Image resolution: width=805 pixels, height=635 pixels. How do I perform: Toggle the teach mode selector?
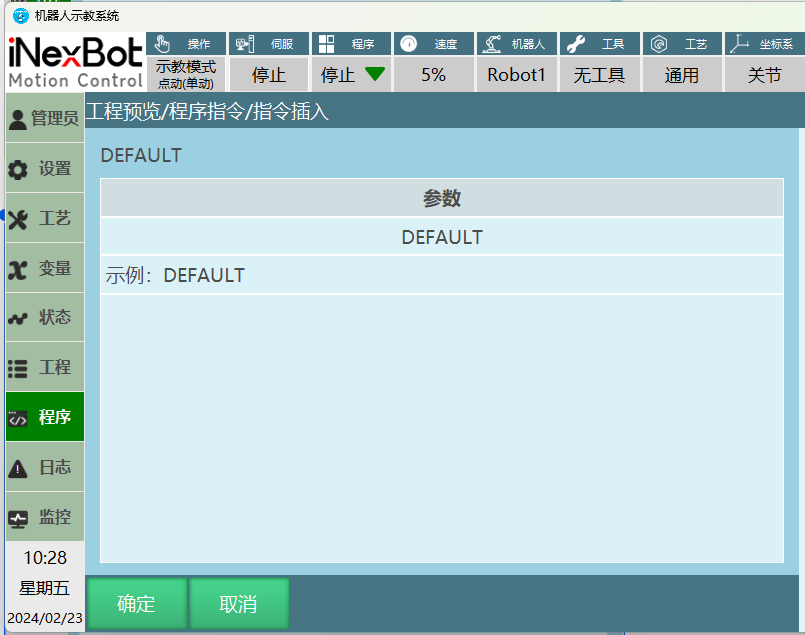pyautogui.click(x=186, y=74)
